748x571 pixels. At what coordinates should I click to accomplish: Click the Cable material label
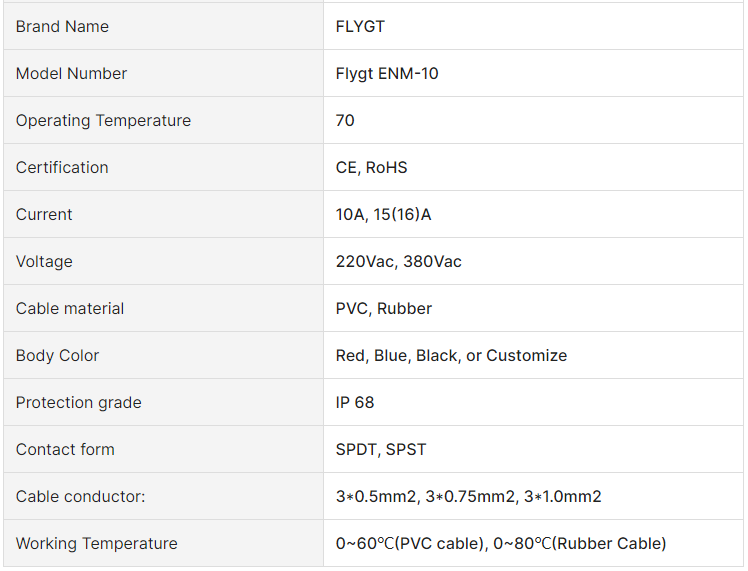[70, 309]
